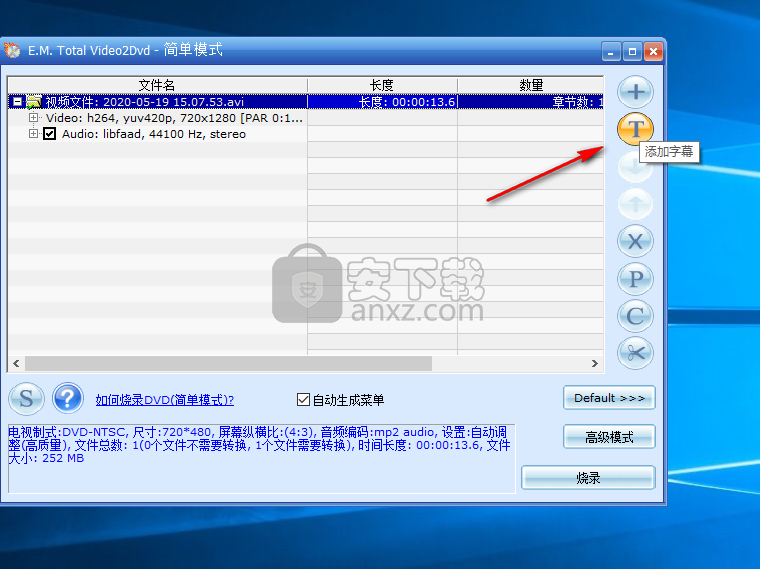Click the X remove file button
Screen dimensions: 760x569
(635, 241)
